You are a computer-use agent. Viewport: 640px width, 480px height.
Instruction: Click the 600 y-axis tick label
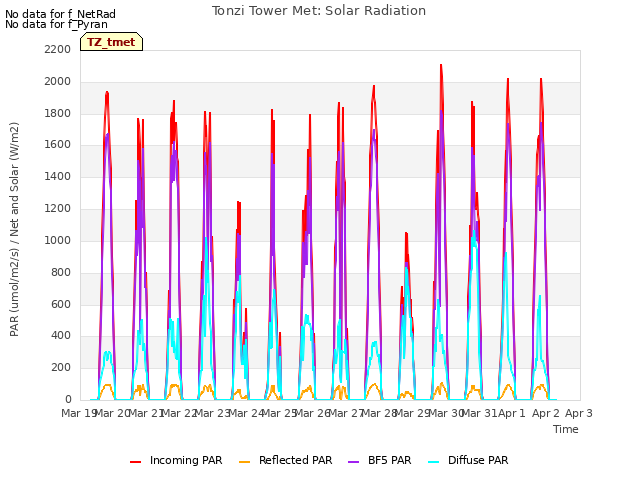point(61,304)
